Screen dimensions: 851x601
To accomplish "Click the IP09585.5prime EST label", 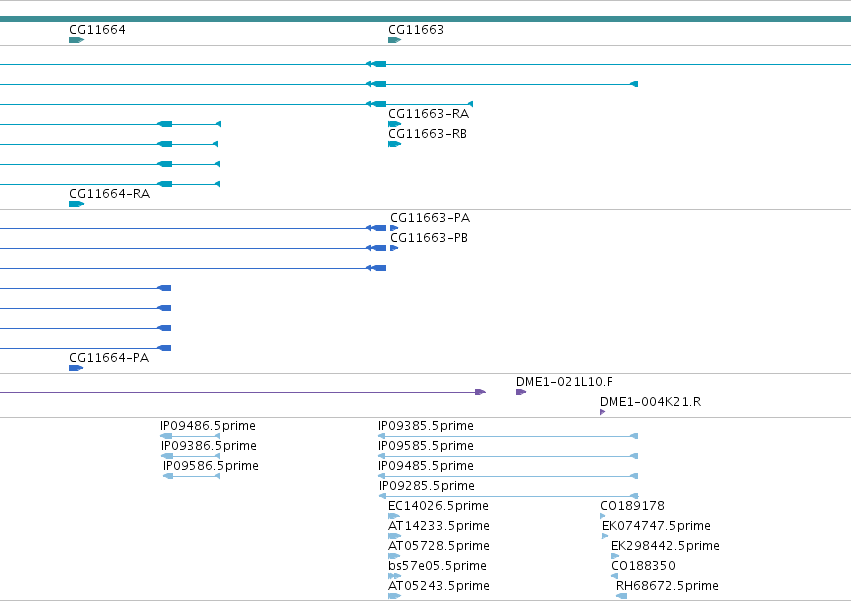I will (426, 446).
